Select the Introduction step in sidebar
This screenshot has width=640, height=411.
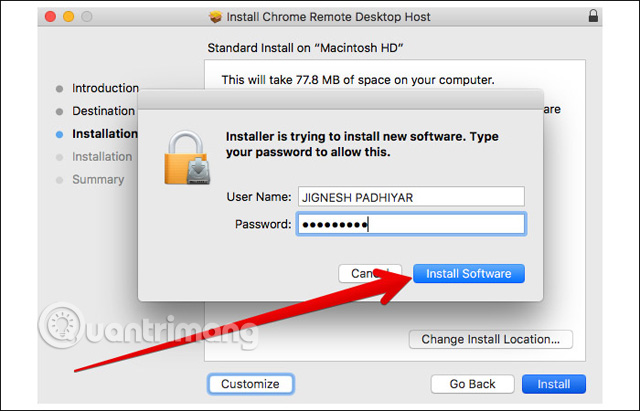(105, 88)
